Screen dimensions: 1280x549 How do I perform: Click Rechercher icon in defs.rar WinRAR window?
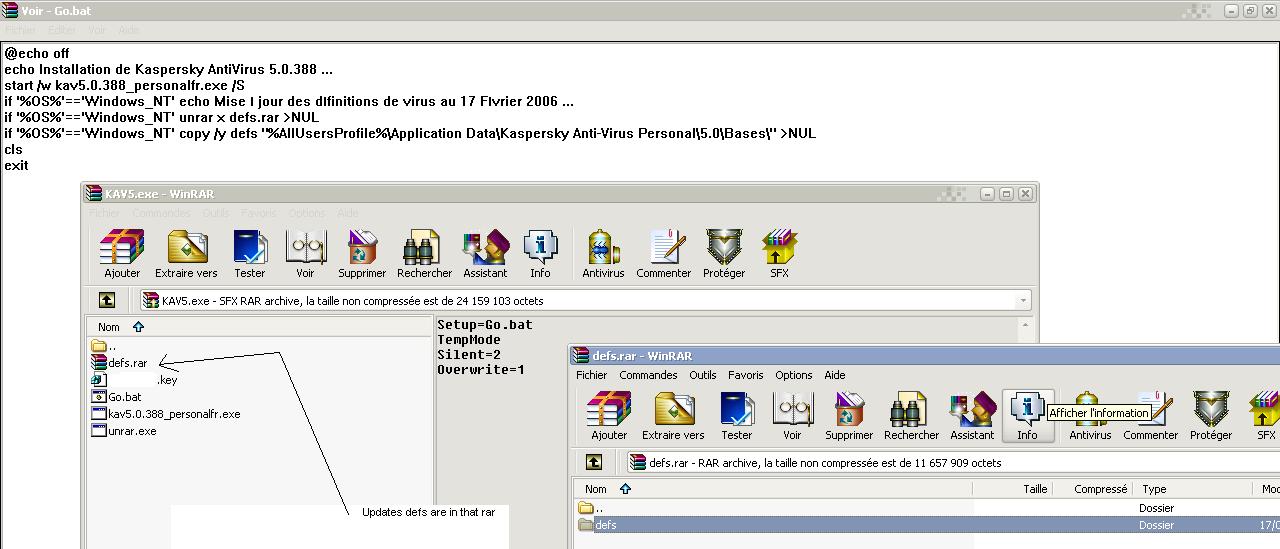pos(911,416)
